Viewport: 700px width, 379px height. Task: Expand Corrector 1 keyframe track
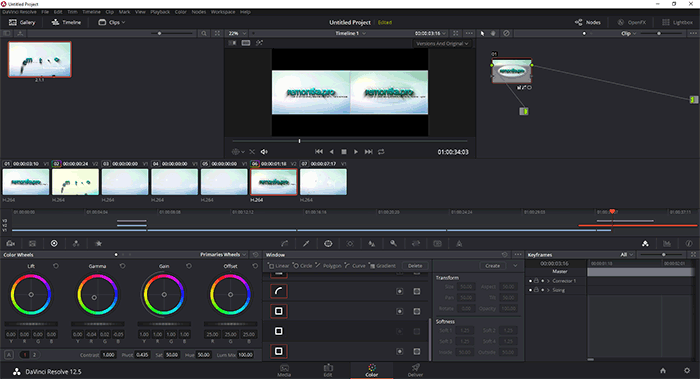pos(548,281)
